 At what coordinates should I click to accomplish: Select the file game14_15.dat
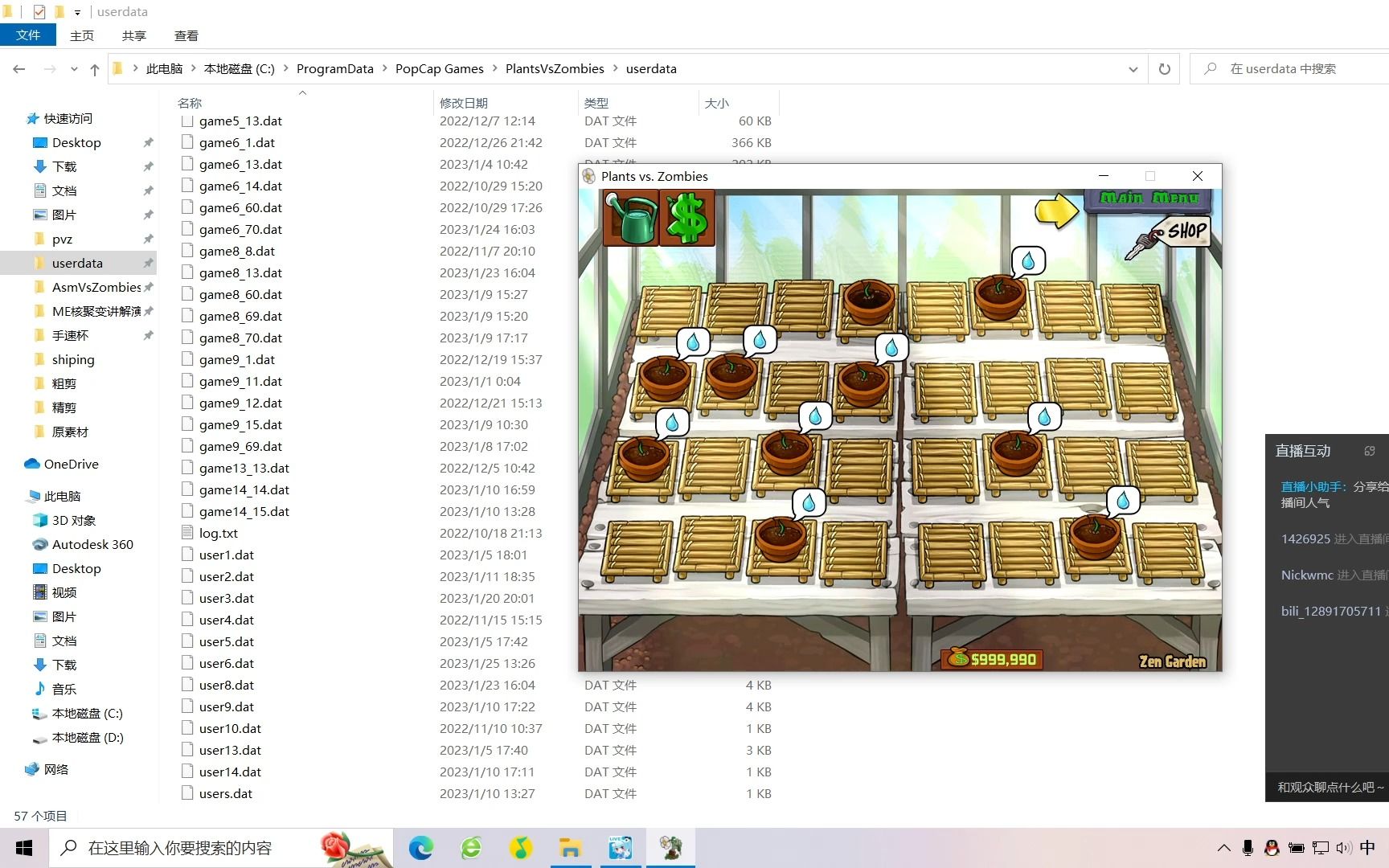244,511
